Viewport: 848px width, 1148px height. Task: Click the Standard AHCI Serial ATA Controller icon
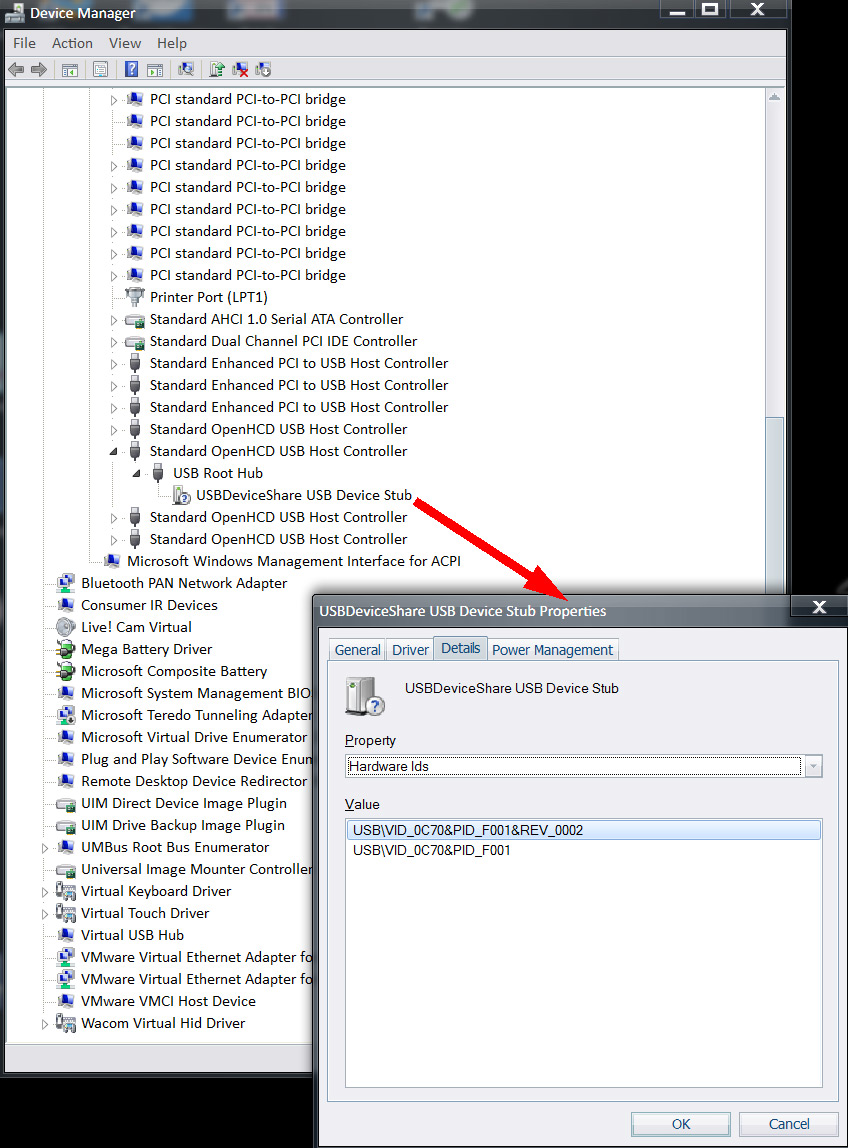[x=135, y=320]
